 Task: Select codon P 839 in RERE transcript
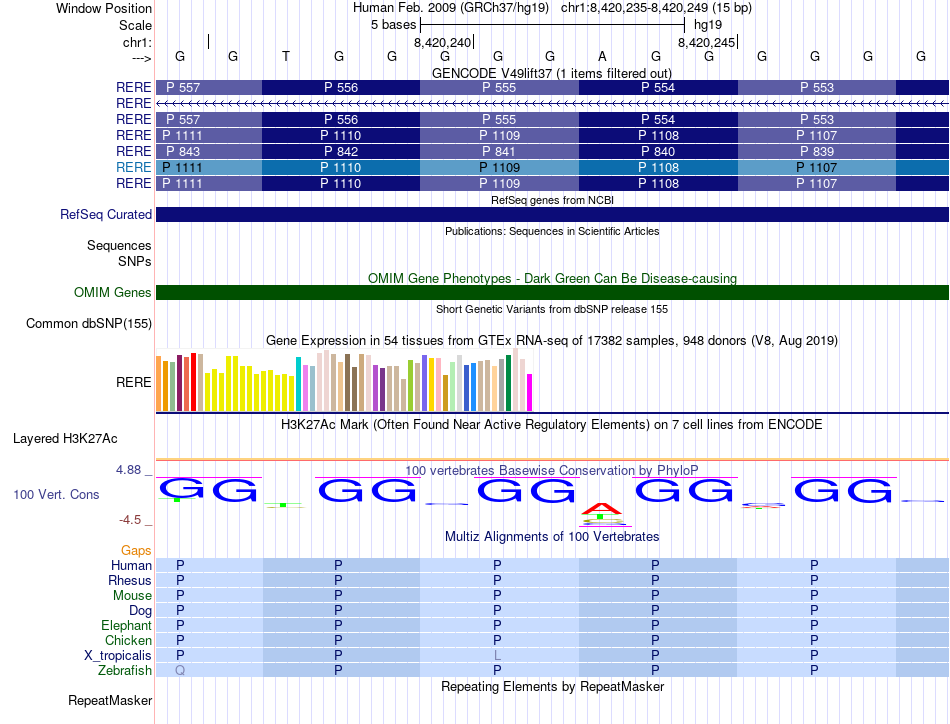point(817,151)
